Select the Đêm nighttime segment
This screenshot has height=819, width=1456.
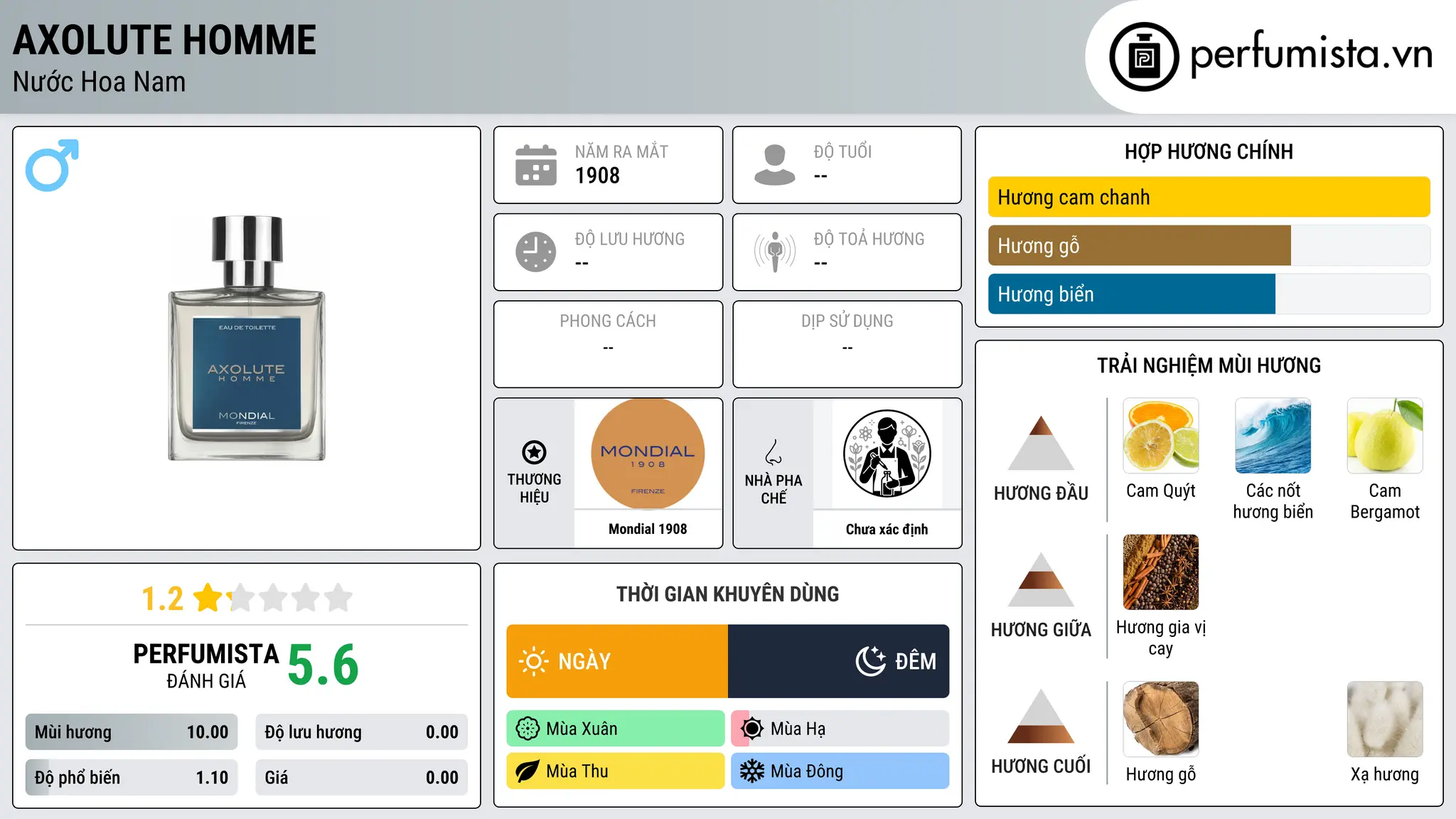point(839,661)
